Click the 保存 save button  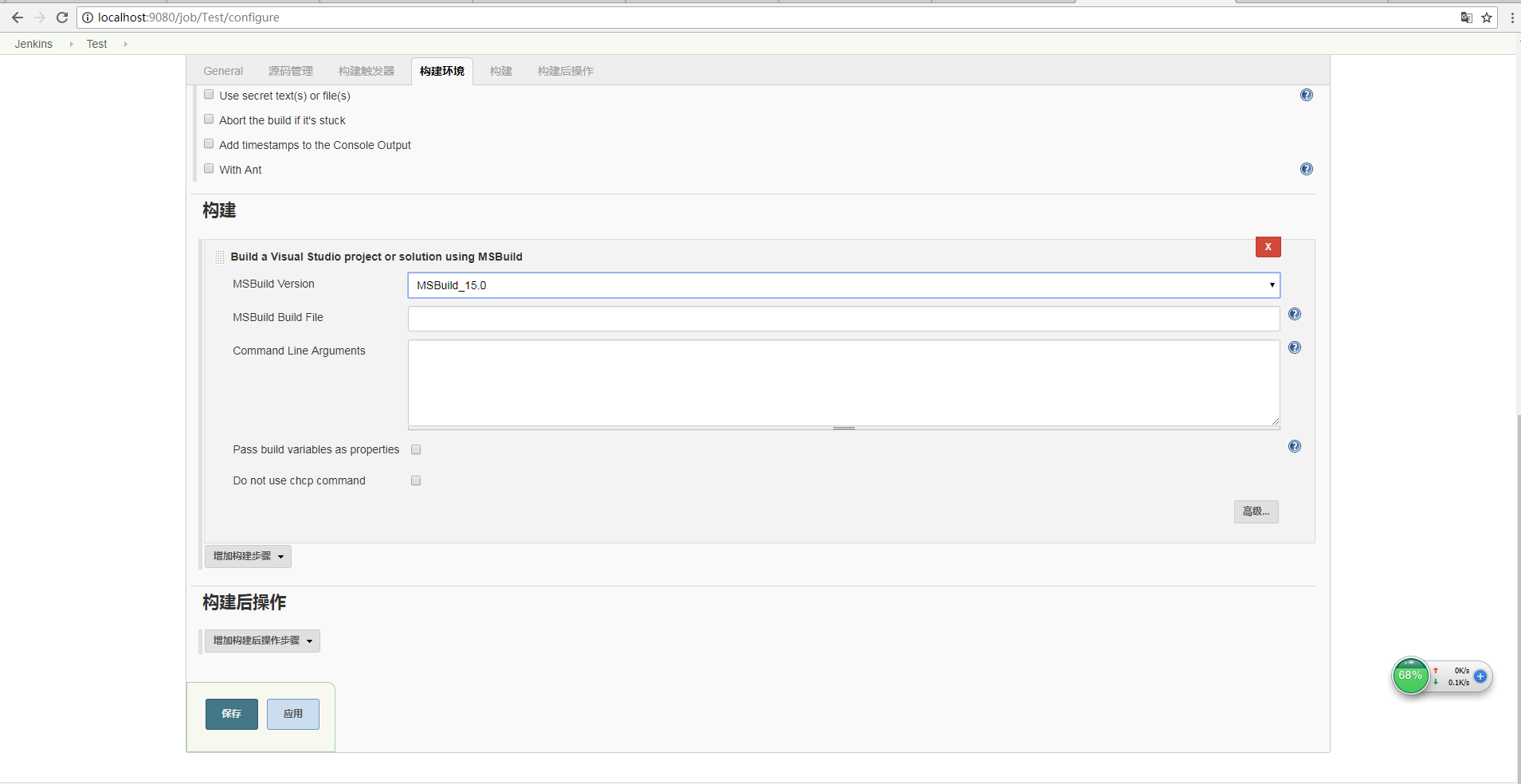(x=232, y=714)
